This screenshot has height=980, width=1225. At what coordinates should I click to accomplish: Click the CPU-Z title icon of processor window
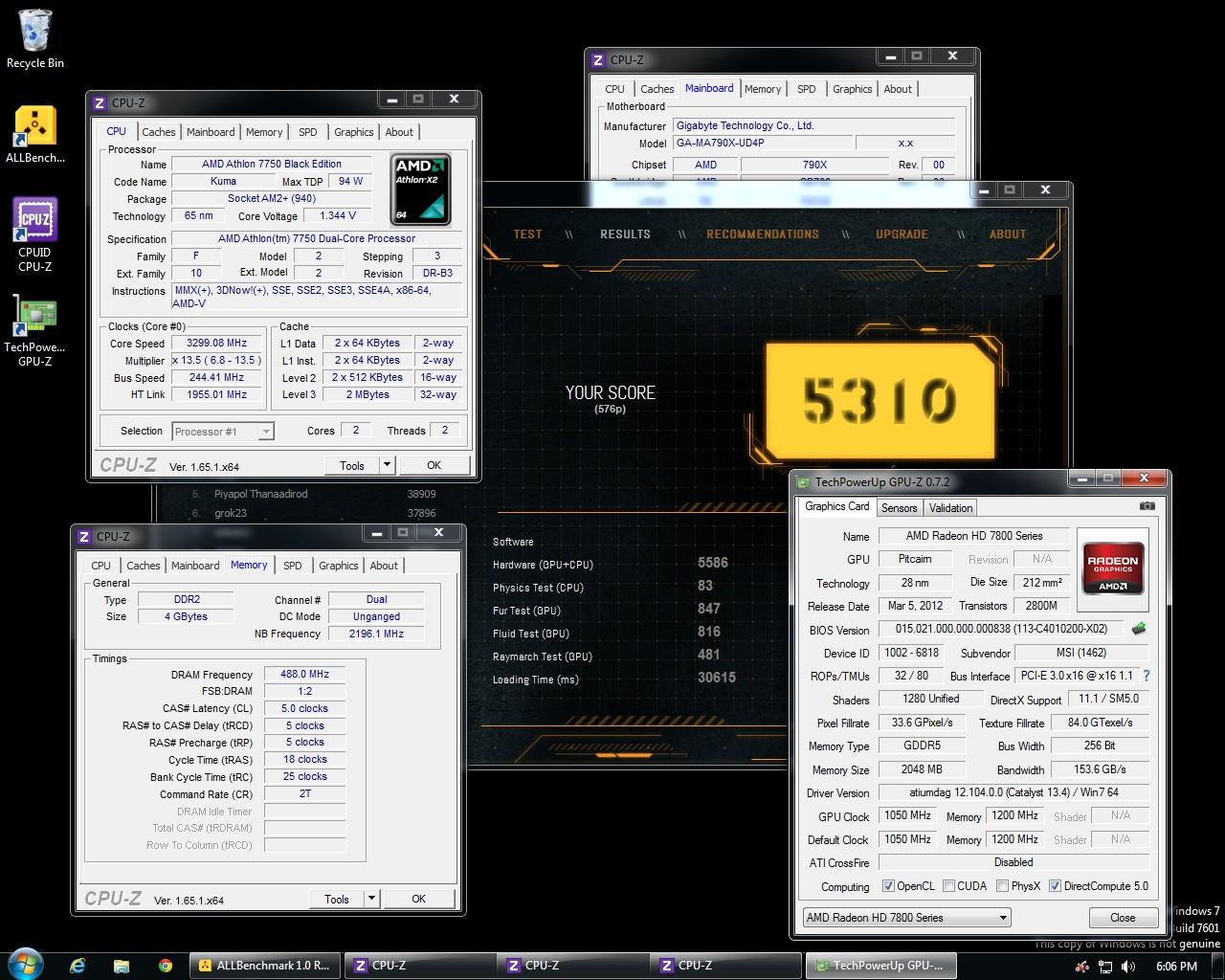(100, 102)
